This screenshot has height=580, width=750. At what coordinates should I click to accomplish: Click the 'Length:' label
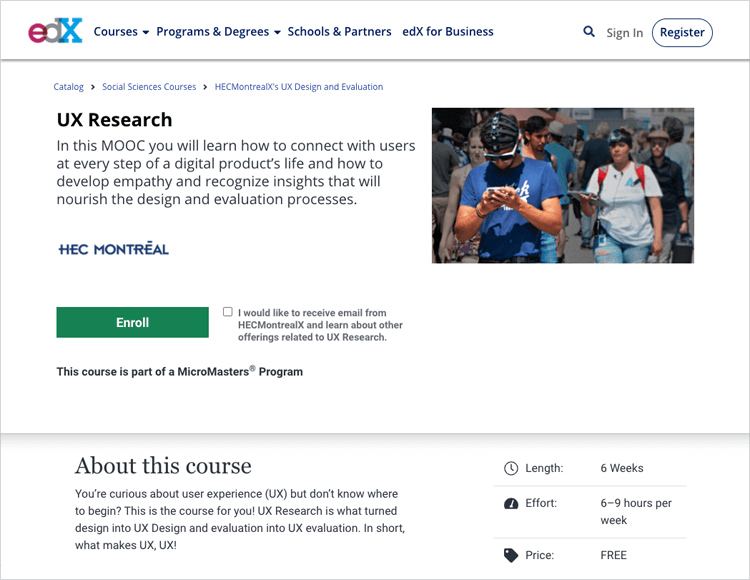click(x=544, y=468)
